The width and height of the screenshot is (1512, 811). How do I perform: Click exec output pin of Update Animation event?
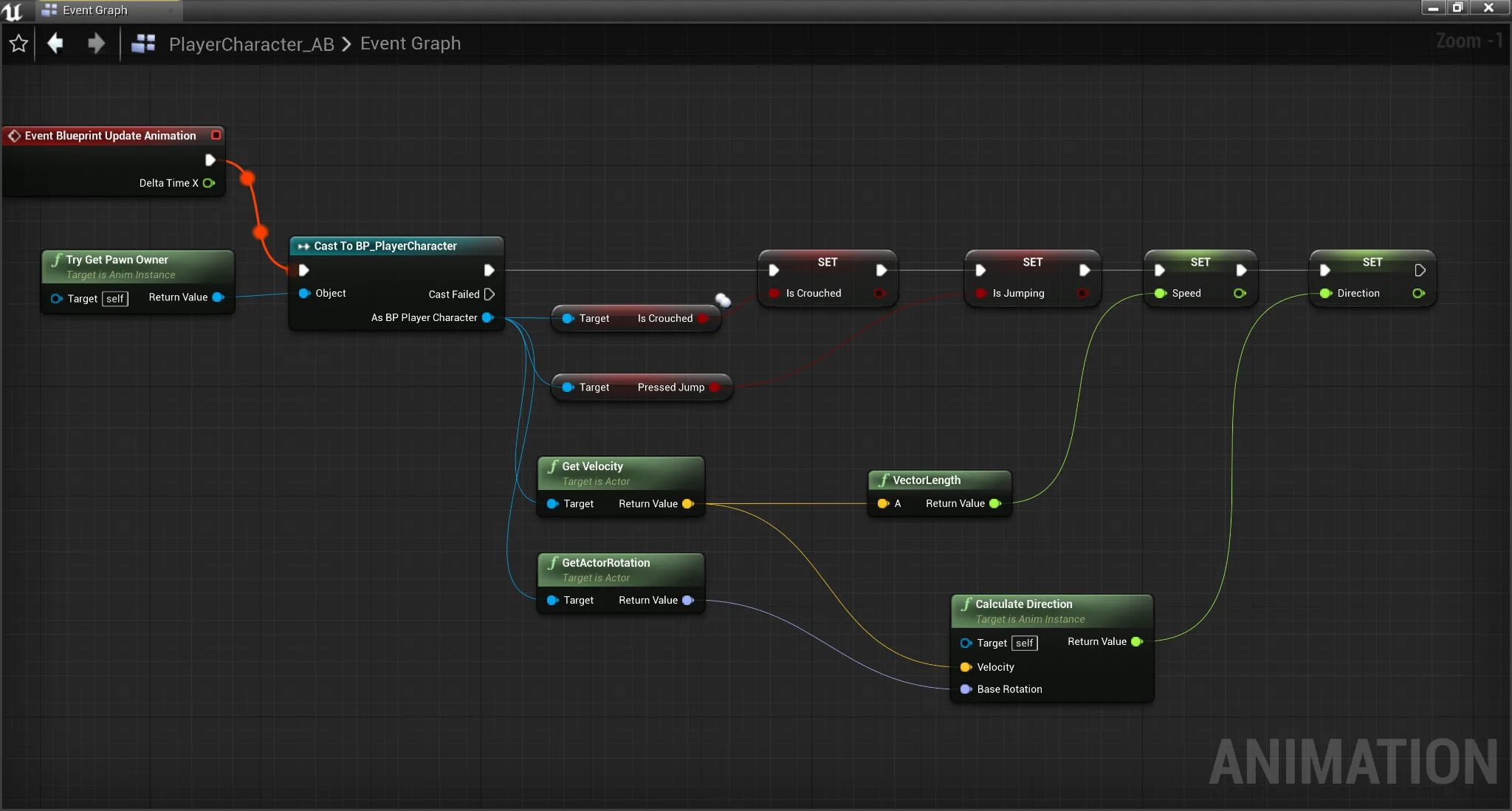pyautogui.click(x=210, y=160)
